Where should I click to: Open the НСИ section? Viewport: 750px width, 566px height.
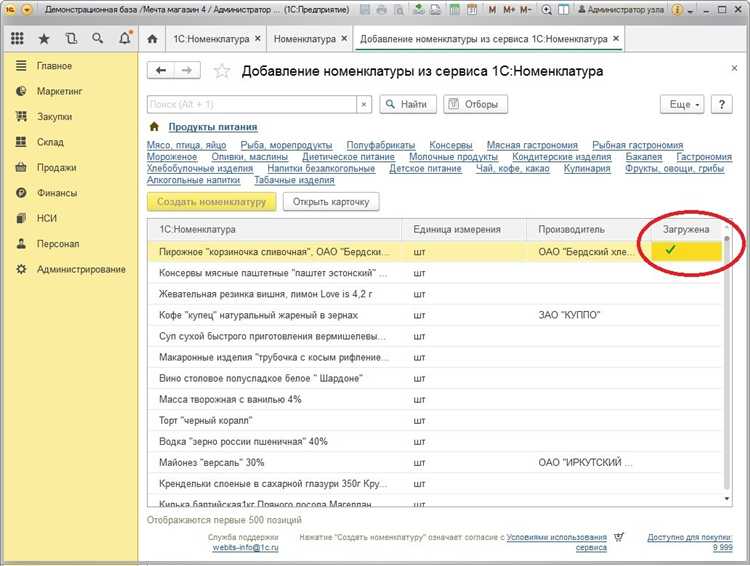point(46,218)
